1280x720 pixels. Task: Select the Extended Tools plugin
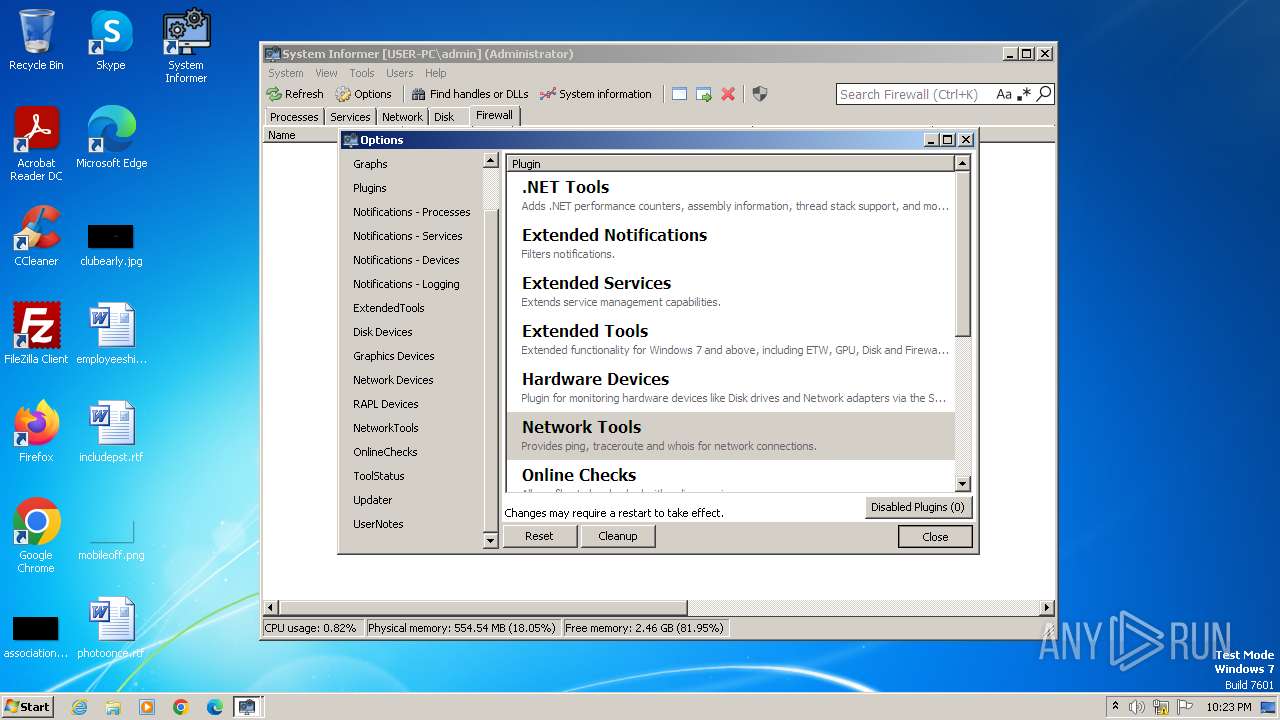pyautogui.click(x=731, y=339)
